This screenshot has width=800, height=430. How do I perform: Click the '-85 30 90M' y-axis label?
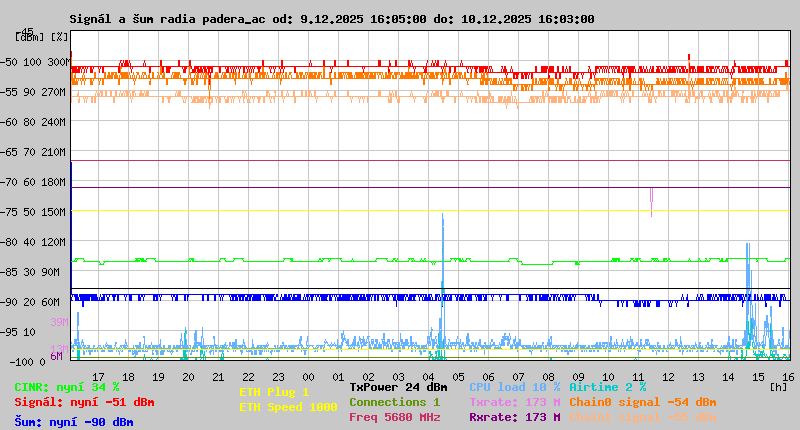point(30,272)
